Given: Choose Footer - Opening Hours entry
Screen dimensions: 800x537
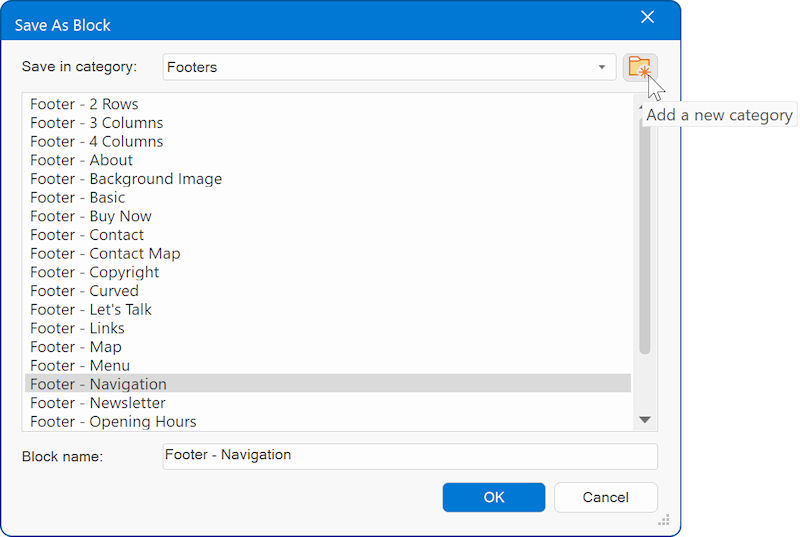Looking at the screenshot, I should [113, 421].
